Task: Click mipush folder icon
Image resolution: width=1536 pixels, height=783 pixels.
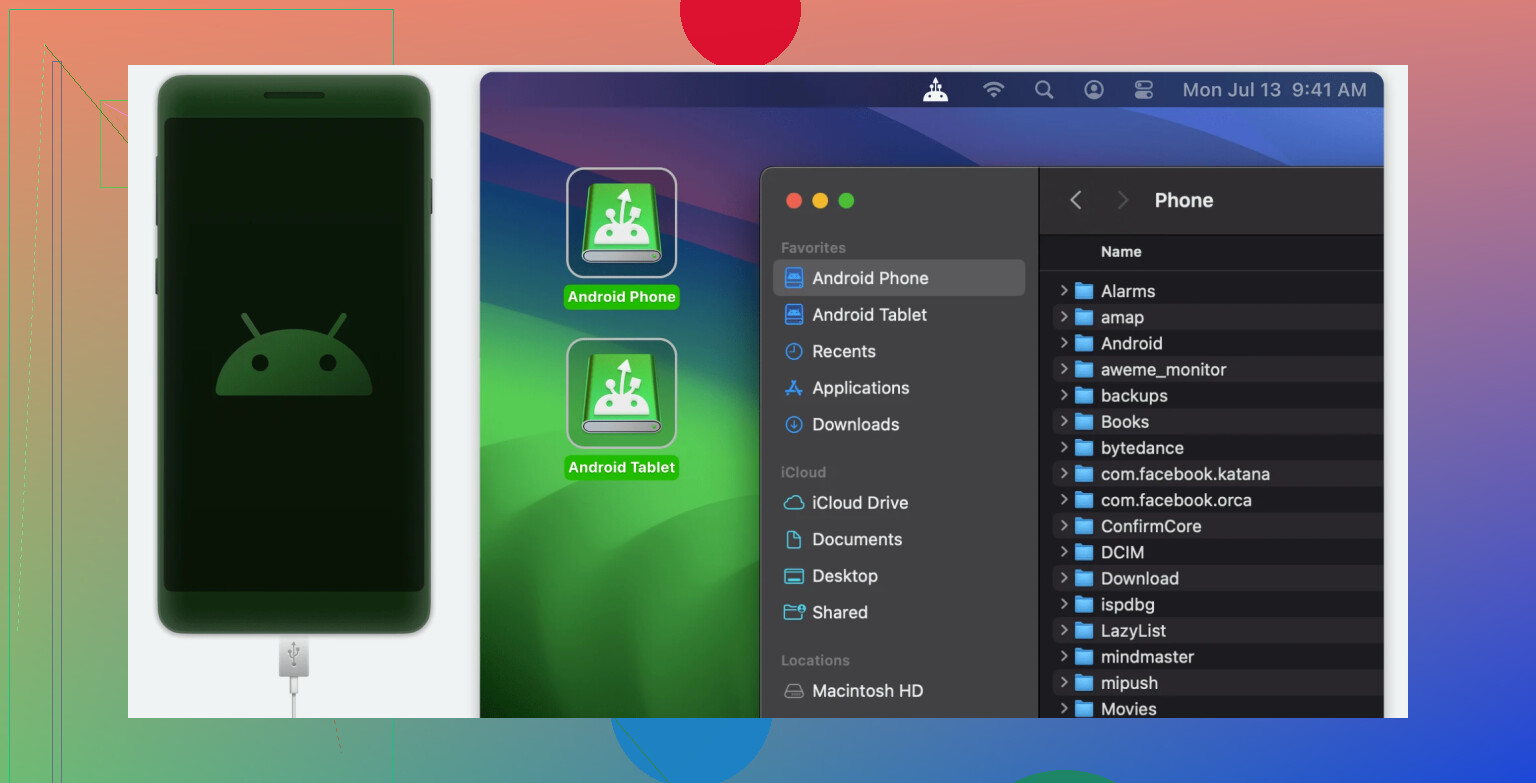Action: [x=1084, y=683]
